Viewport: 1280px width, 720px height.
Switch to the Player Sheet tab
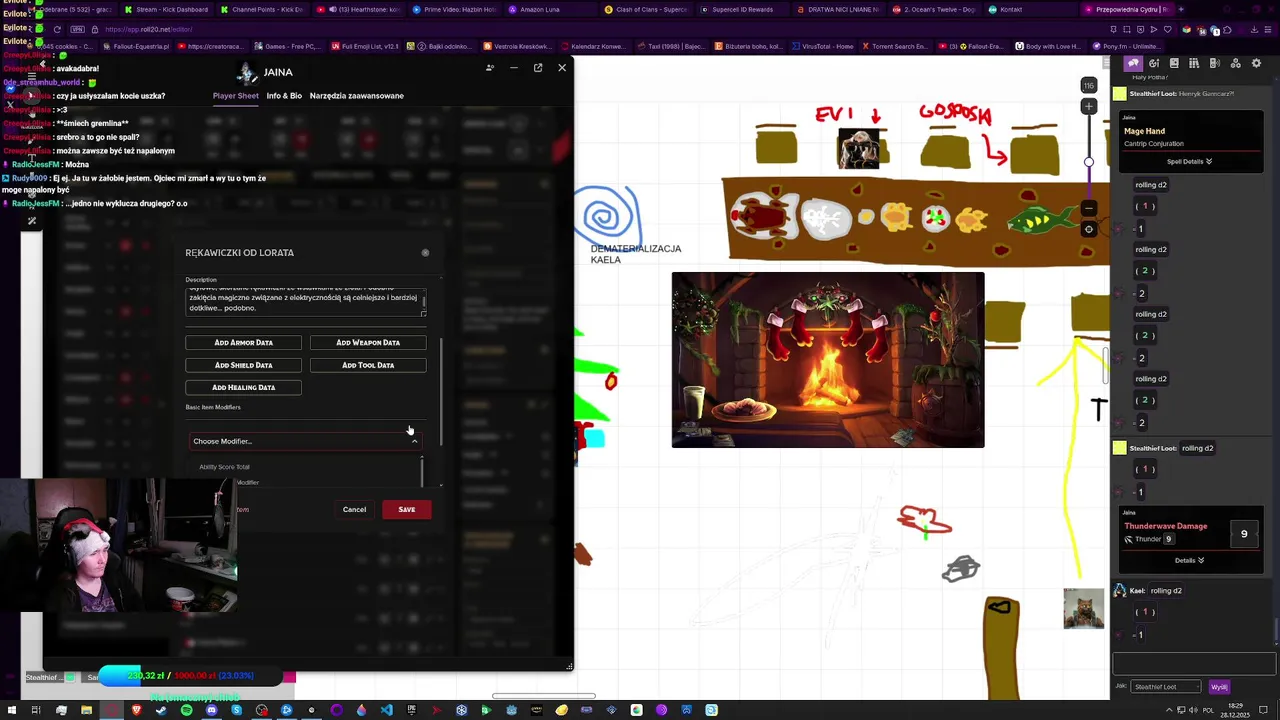click(236, 96)
